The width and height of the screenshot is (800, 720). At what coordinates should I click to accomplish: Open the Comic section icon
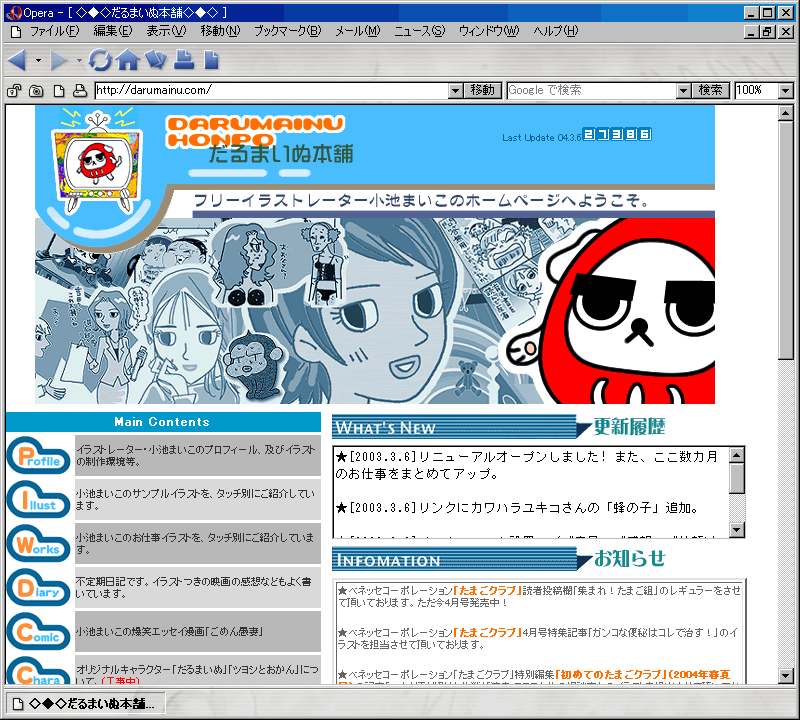click(39, 632)
